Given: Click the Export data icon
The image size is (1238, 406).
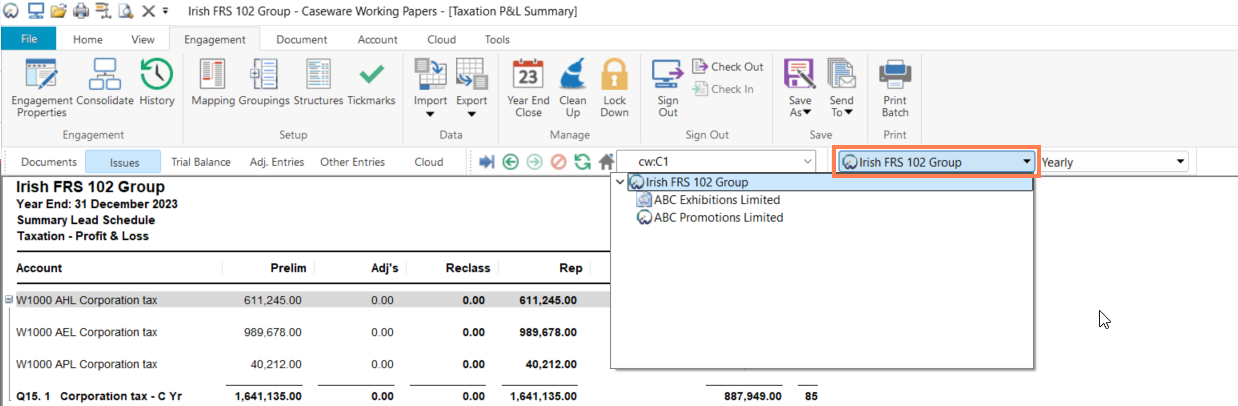Looking at the screenshot, I should coord(472,76).
